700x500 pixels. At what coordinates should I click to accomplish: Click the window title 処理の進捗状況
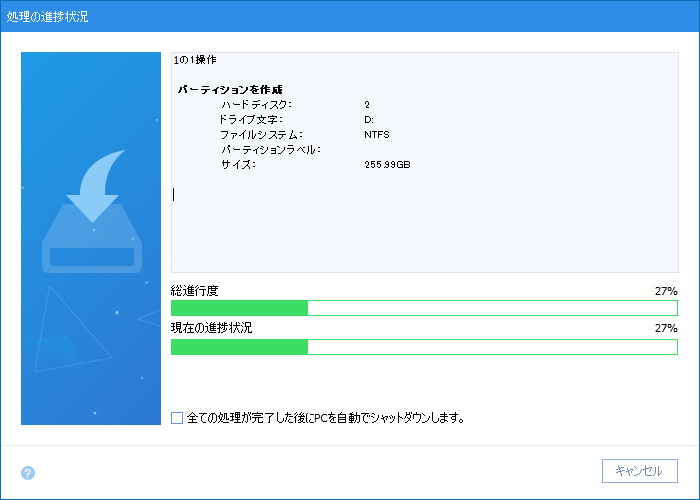click(x=47, y=17)
